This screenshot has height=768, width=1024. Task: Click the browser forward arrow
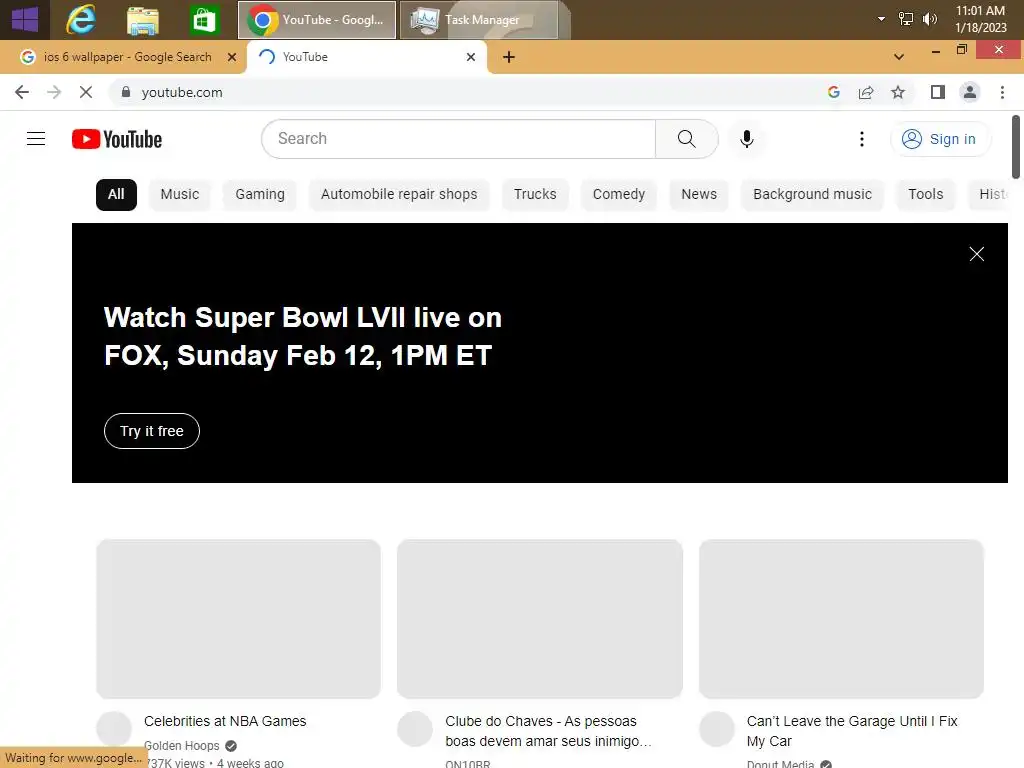coord(54,92)
